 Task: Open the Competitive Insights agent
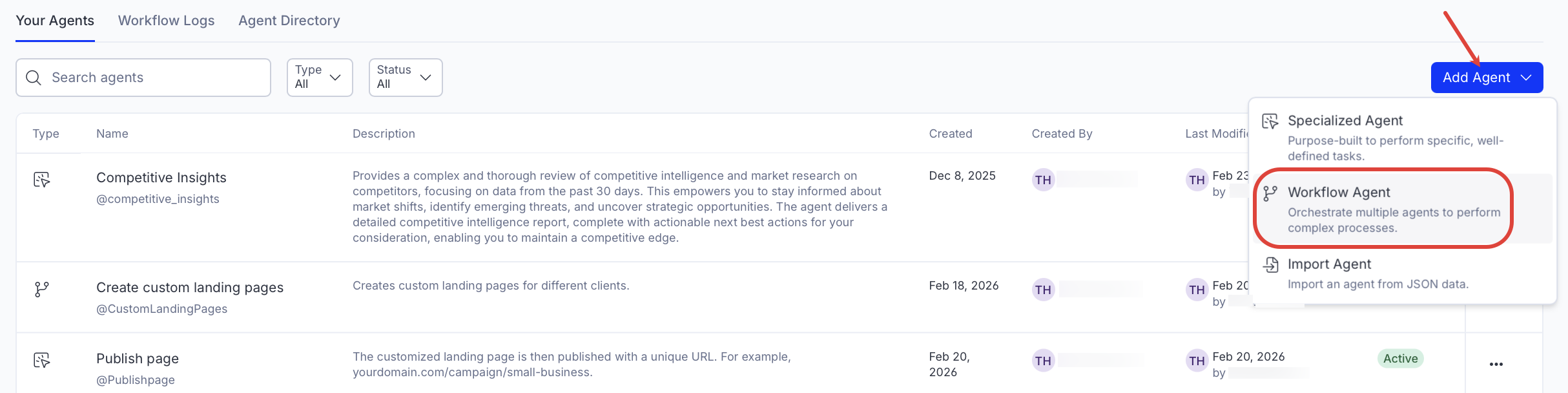click(x=161, y=178)
